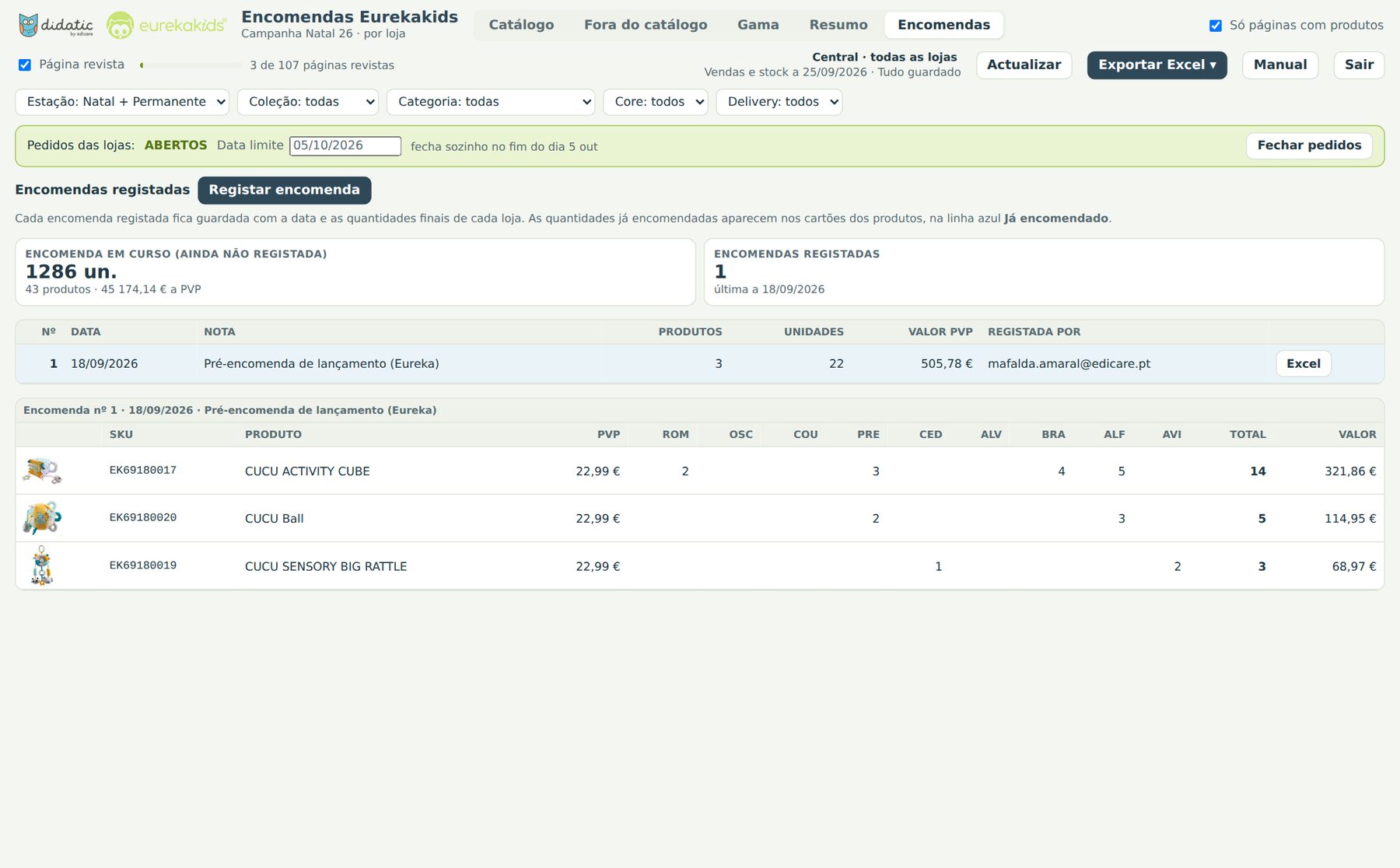Screen dimensions: 1400x868
Task: Click the TOTAL column header
Action: click(1248, 435)
